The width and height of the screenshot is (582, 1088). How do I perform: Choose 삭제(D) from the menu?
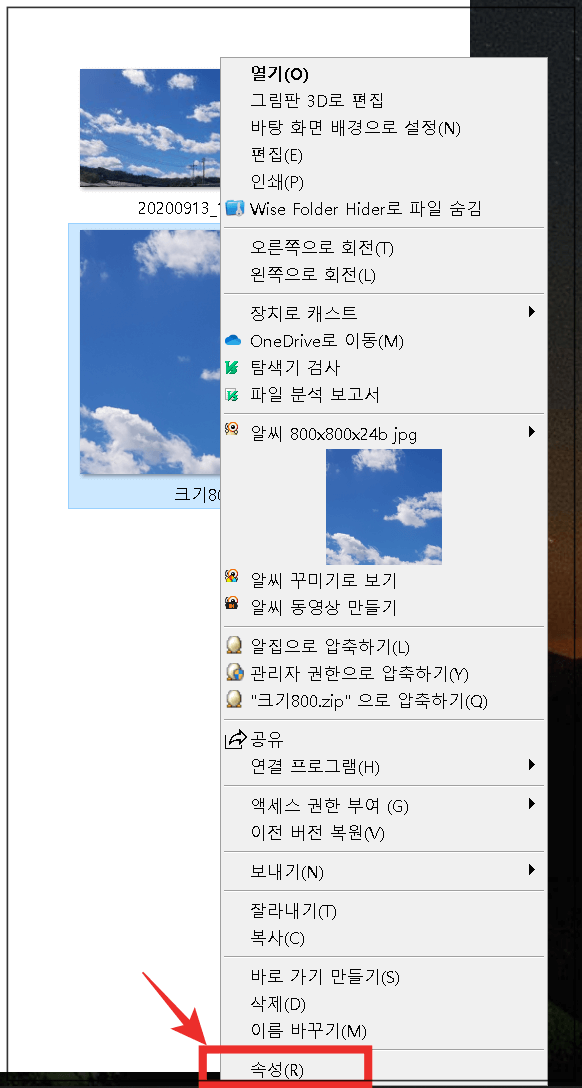[278, 1004]
